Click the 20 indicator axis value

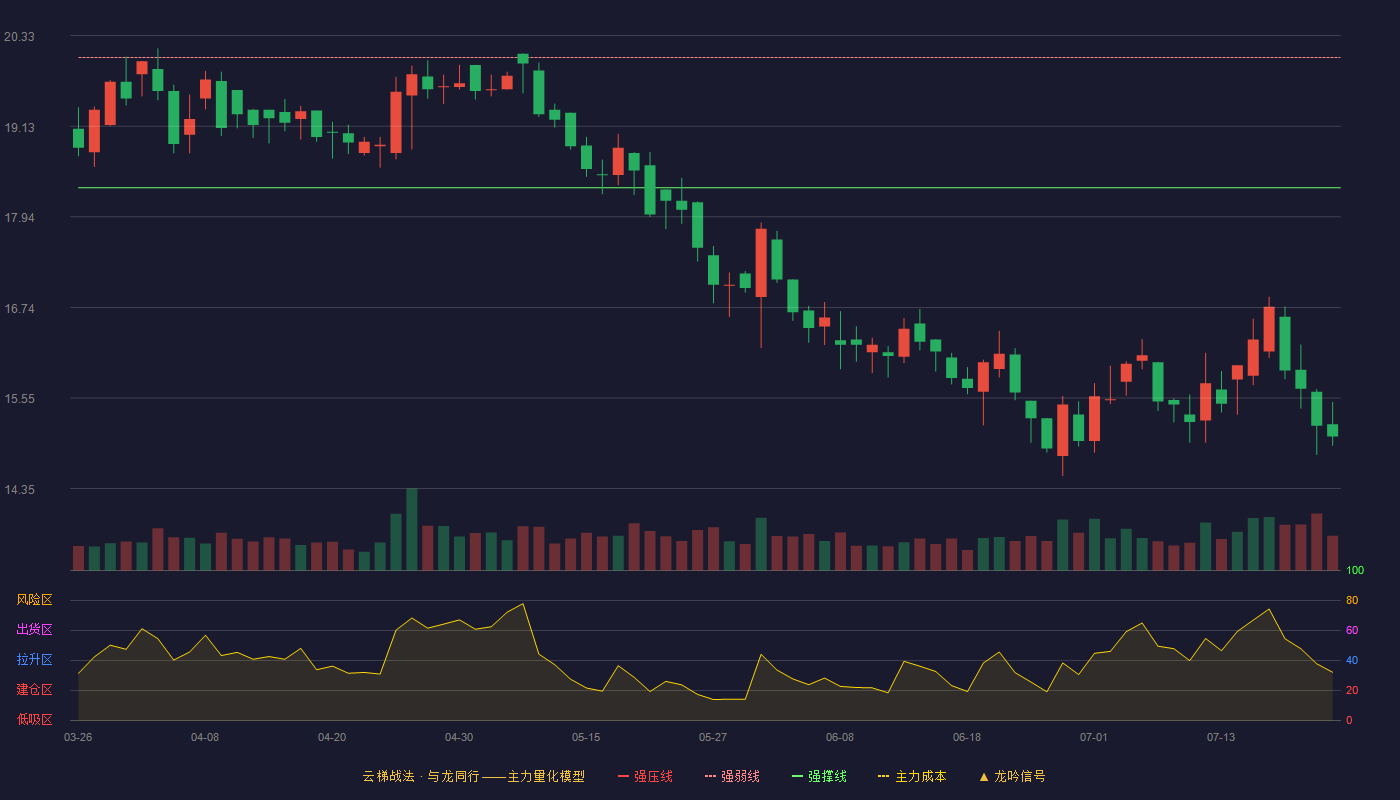click(x=1352, y=690)
